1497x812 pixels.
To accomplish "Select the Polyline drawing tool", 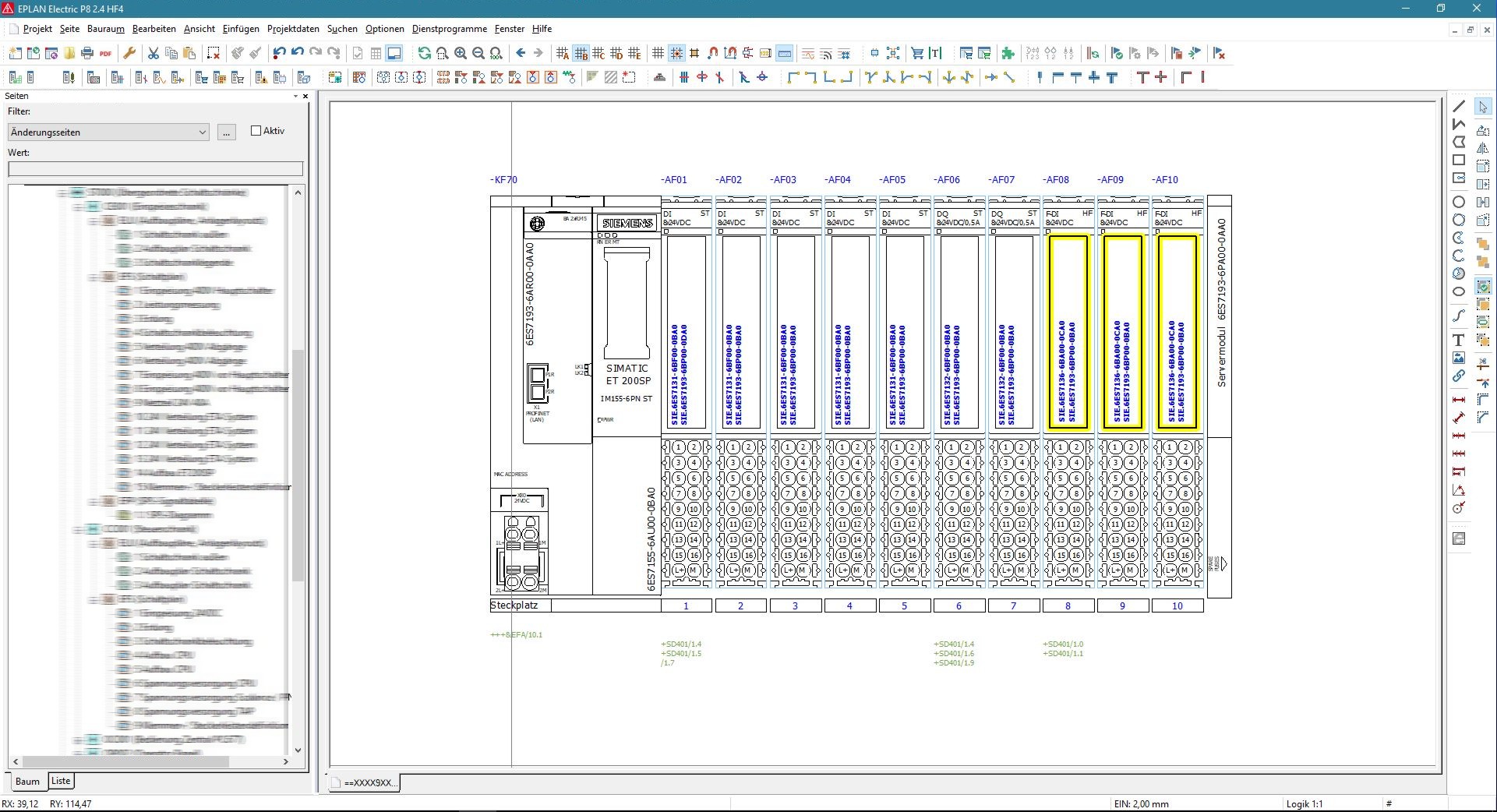I will 1459,125.
